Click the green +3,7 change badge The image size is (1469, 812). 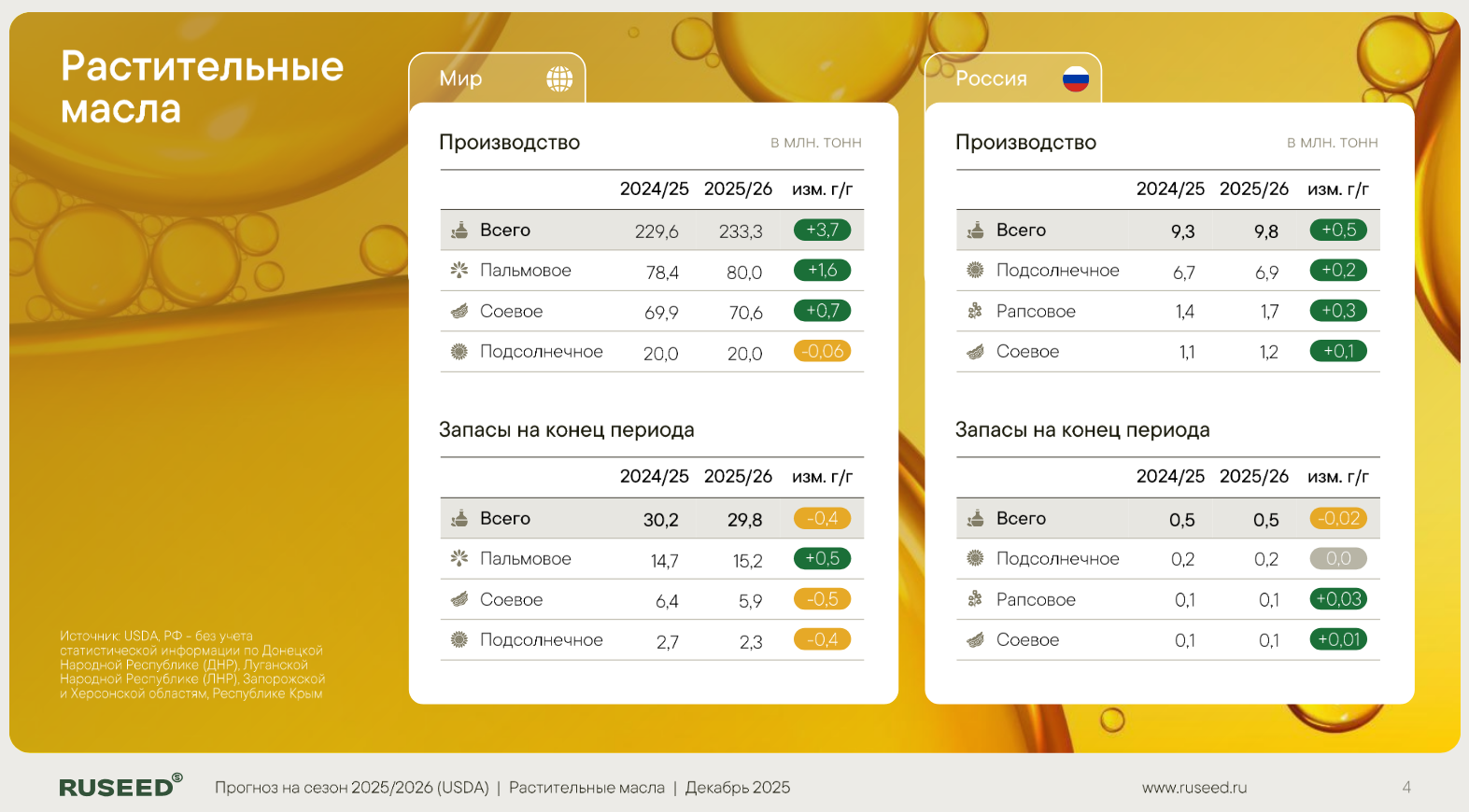coord(822,231)
